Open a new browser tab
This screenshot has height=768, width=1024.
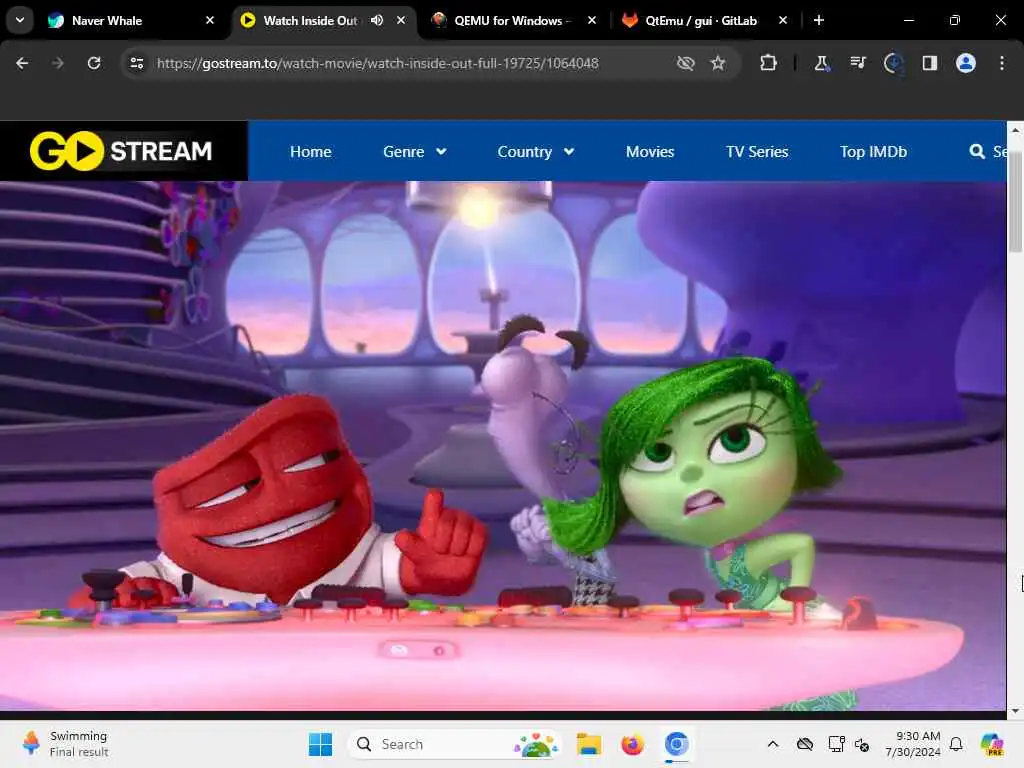(819, 20)
